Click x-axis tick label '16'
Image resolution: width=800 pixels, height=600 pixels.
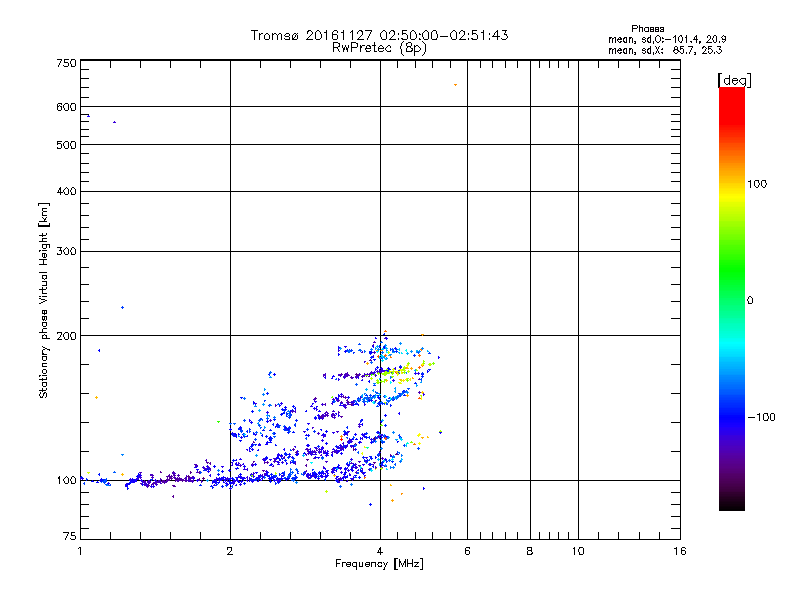[x=680, y=551]
